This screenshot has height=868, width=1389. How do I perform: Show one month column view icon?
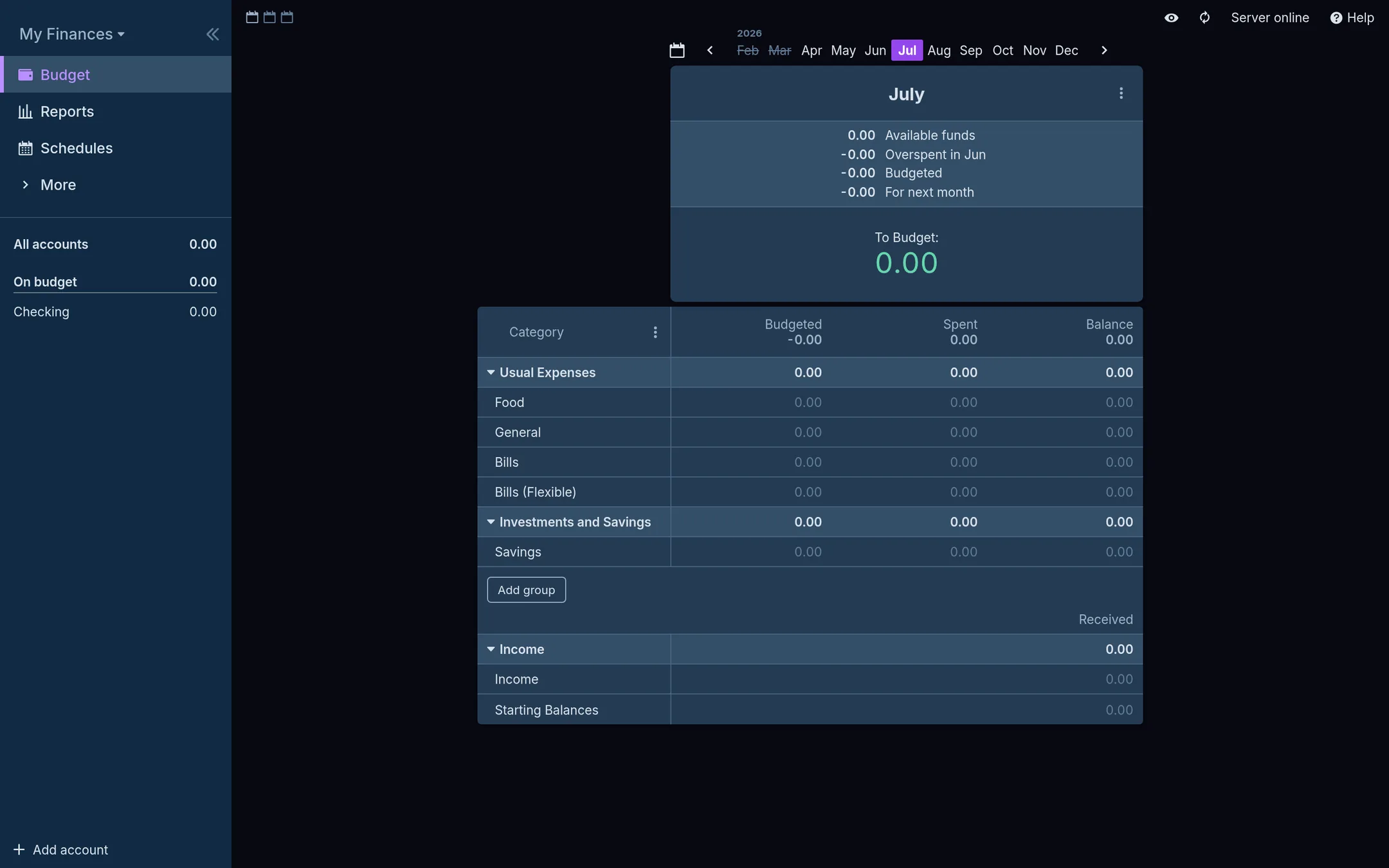point(252,17)
